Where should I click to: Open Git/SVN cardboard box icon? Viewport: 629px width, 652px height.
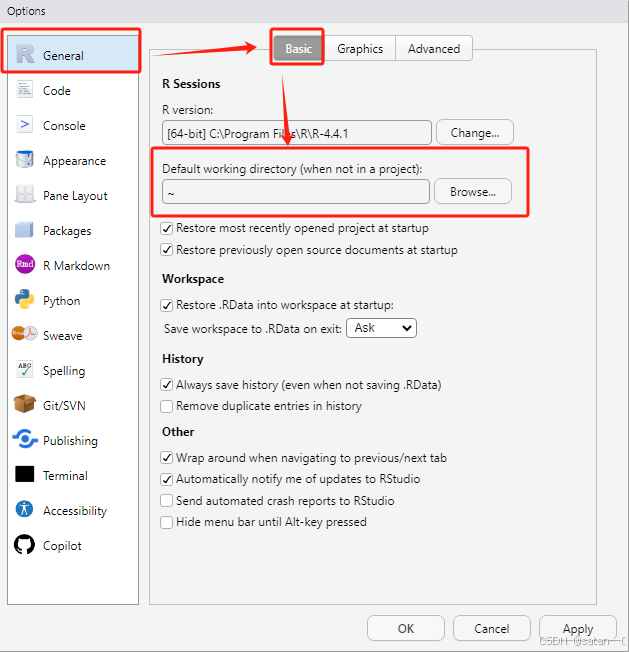[25, 404]
